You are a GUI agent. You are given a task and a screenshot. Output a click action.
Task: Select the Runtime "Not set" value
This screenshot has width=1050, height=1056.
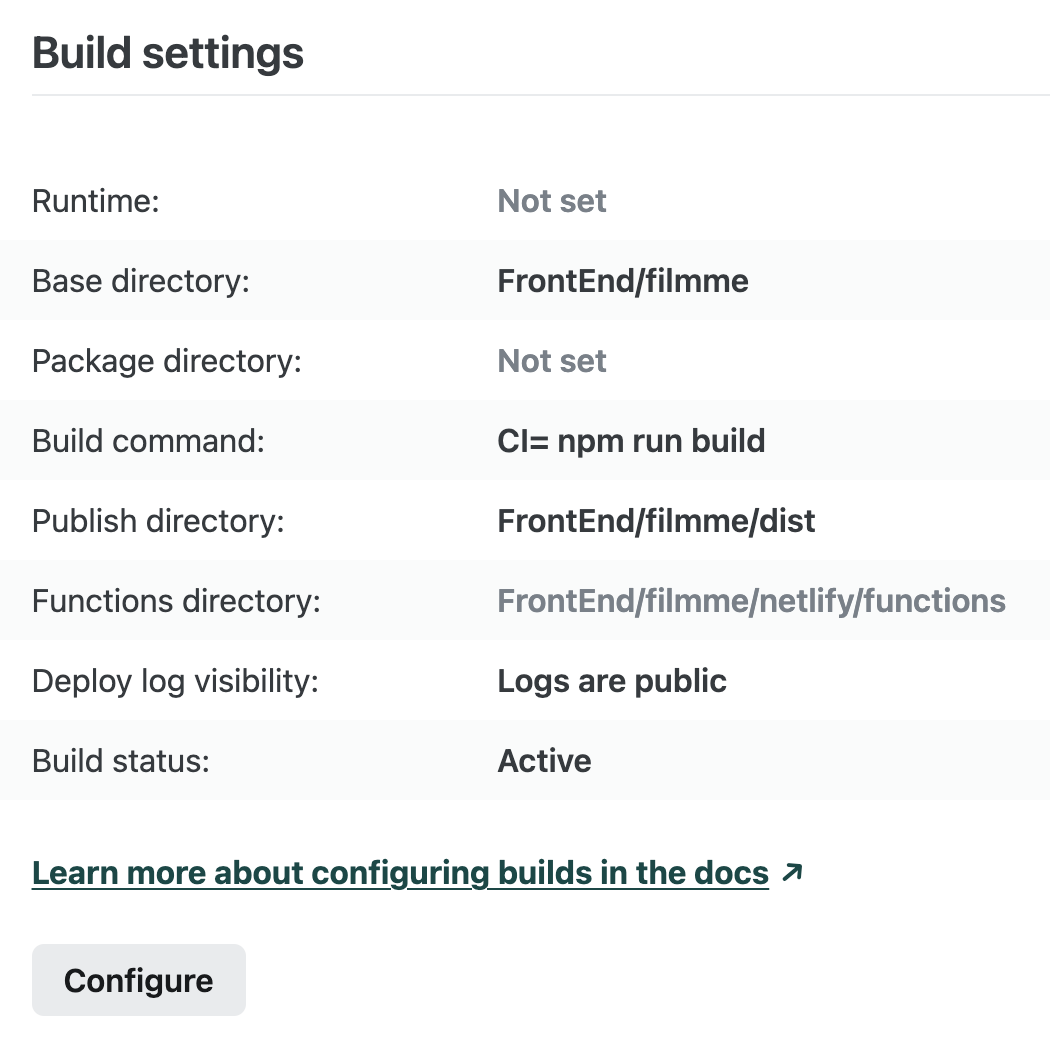(x=552, y=201)
